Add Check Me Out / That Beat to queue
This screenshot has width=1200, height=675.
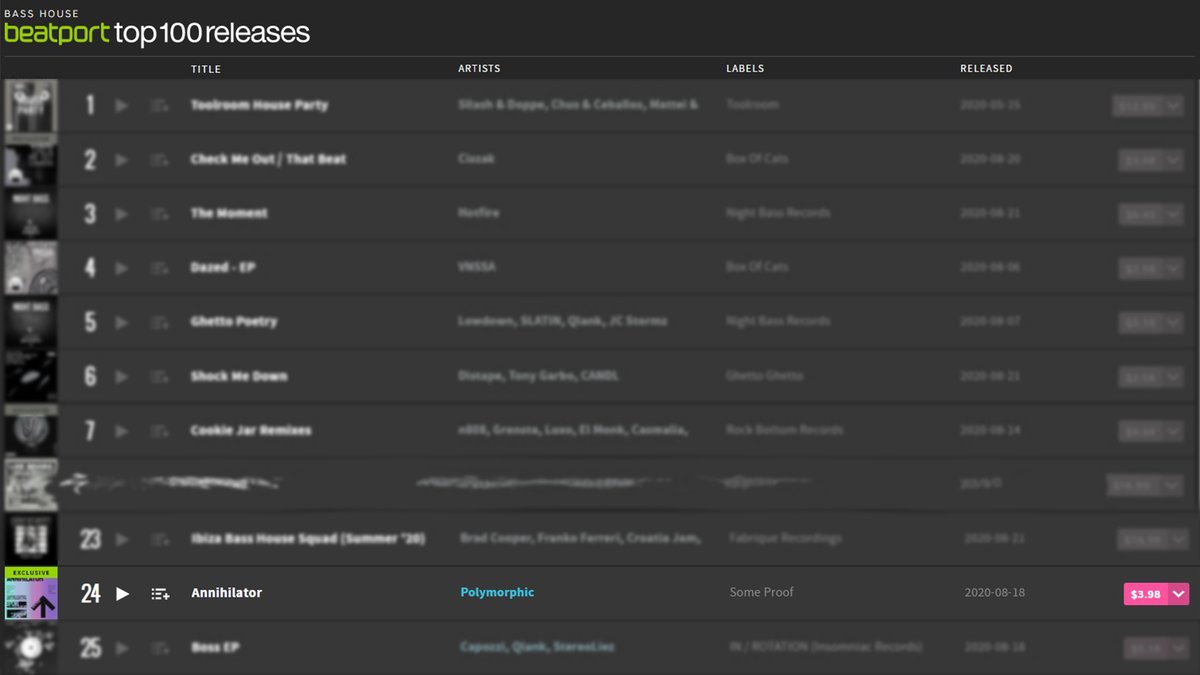tap(159, 160)
